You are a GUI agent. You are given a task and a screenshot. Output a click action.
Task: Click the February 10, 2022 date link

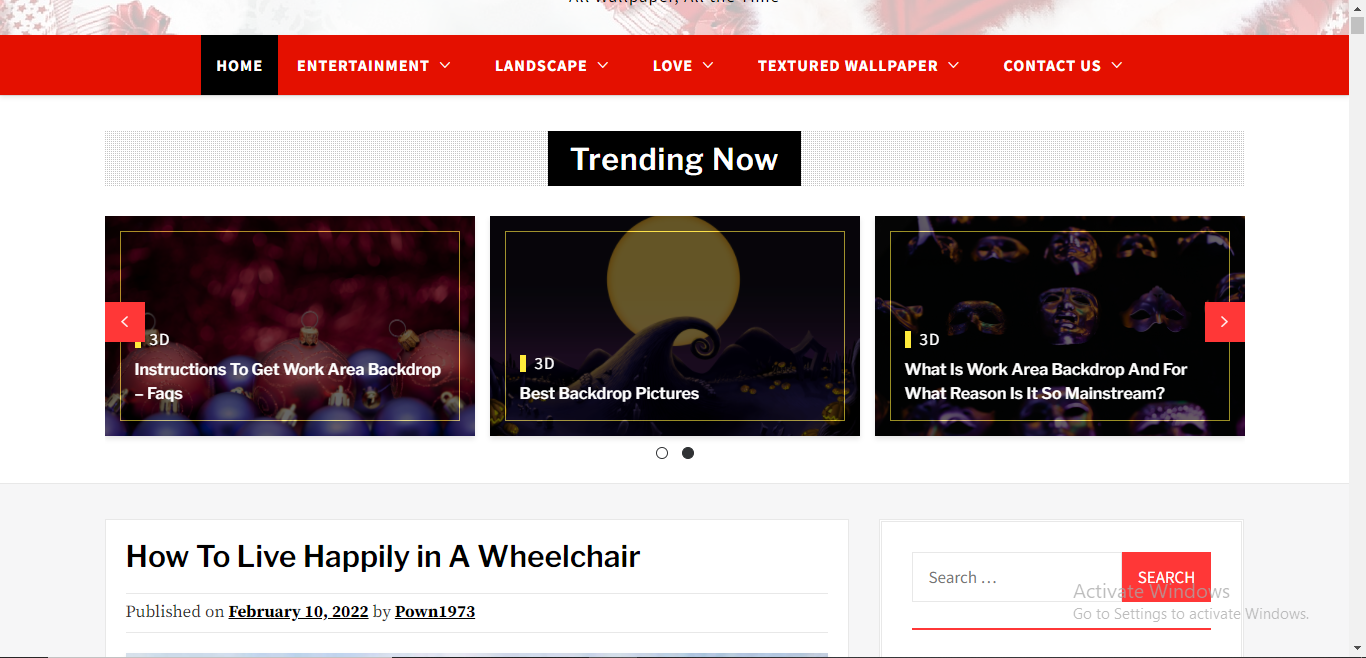[x=298, y=611]
